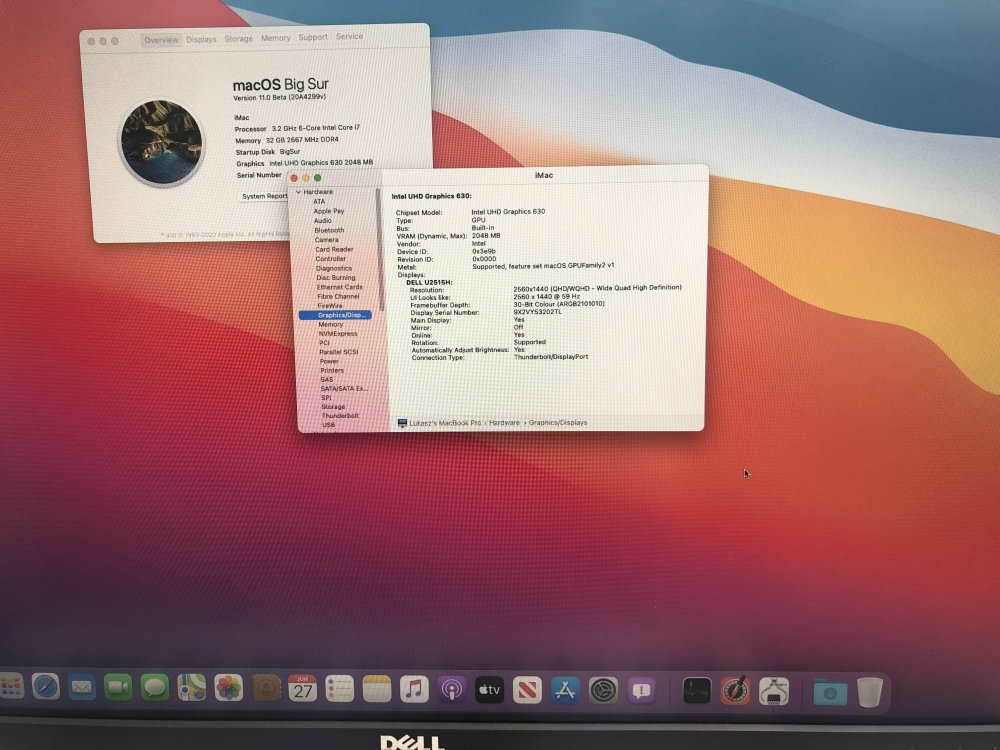Select NVMExpress in the sidebar

click(x=338, y=334)
